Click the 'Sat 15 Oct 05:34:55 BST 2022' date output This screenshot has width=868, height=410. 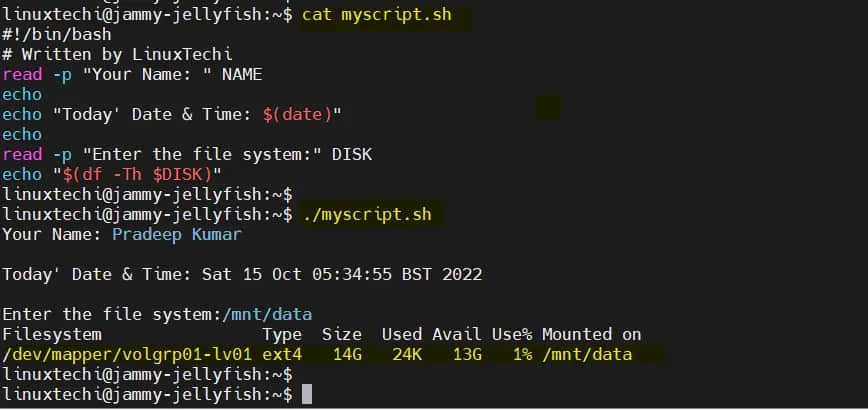tap(341, 274)
